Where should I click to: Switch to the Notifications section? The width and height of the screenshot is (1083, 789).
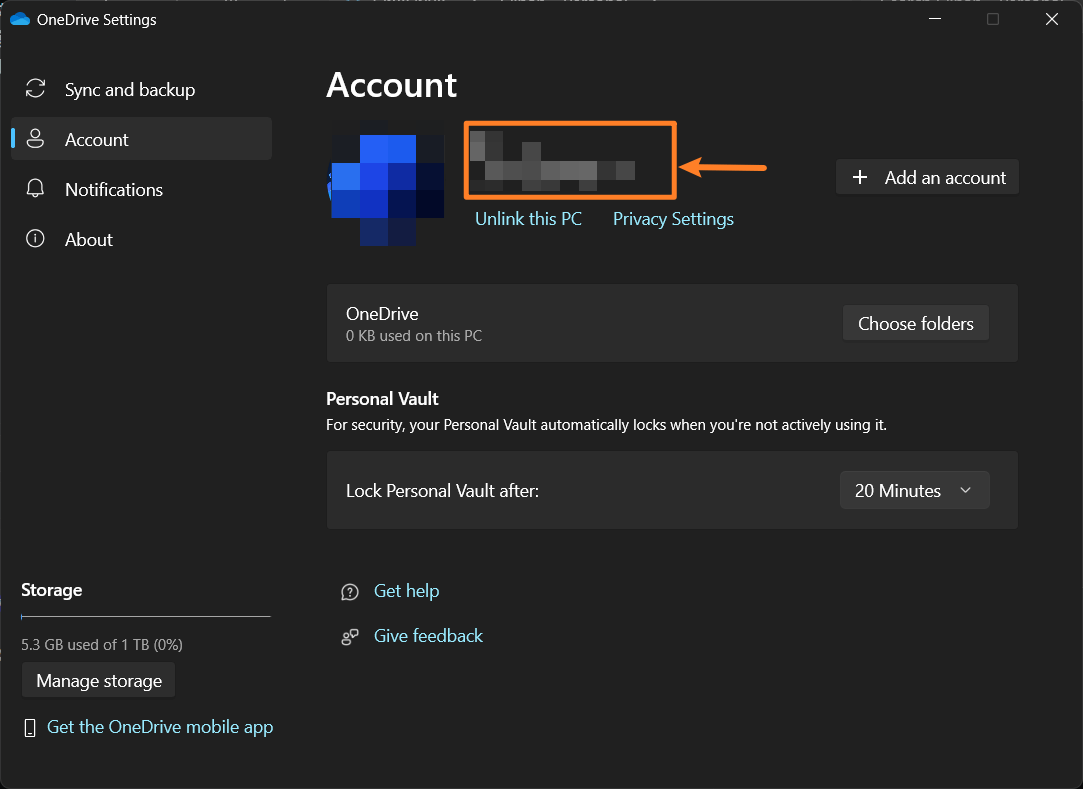(x=141, y=189)
